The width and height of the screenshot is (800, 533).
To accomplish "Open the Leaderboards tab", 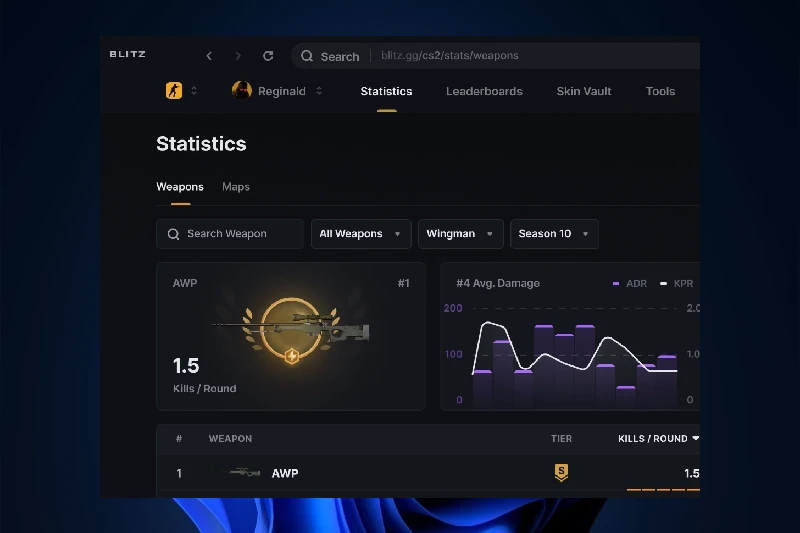I will (x=484, y=91).
